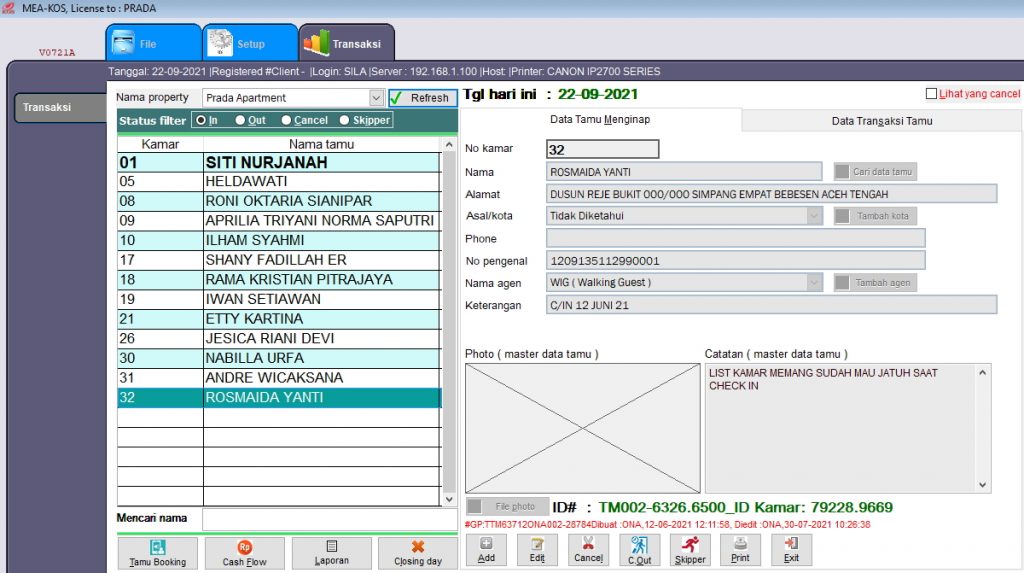Screen dimensions: 1024x573
Task: Click the Tambah agen button
Action: point(875,283)
